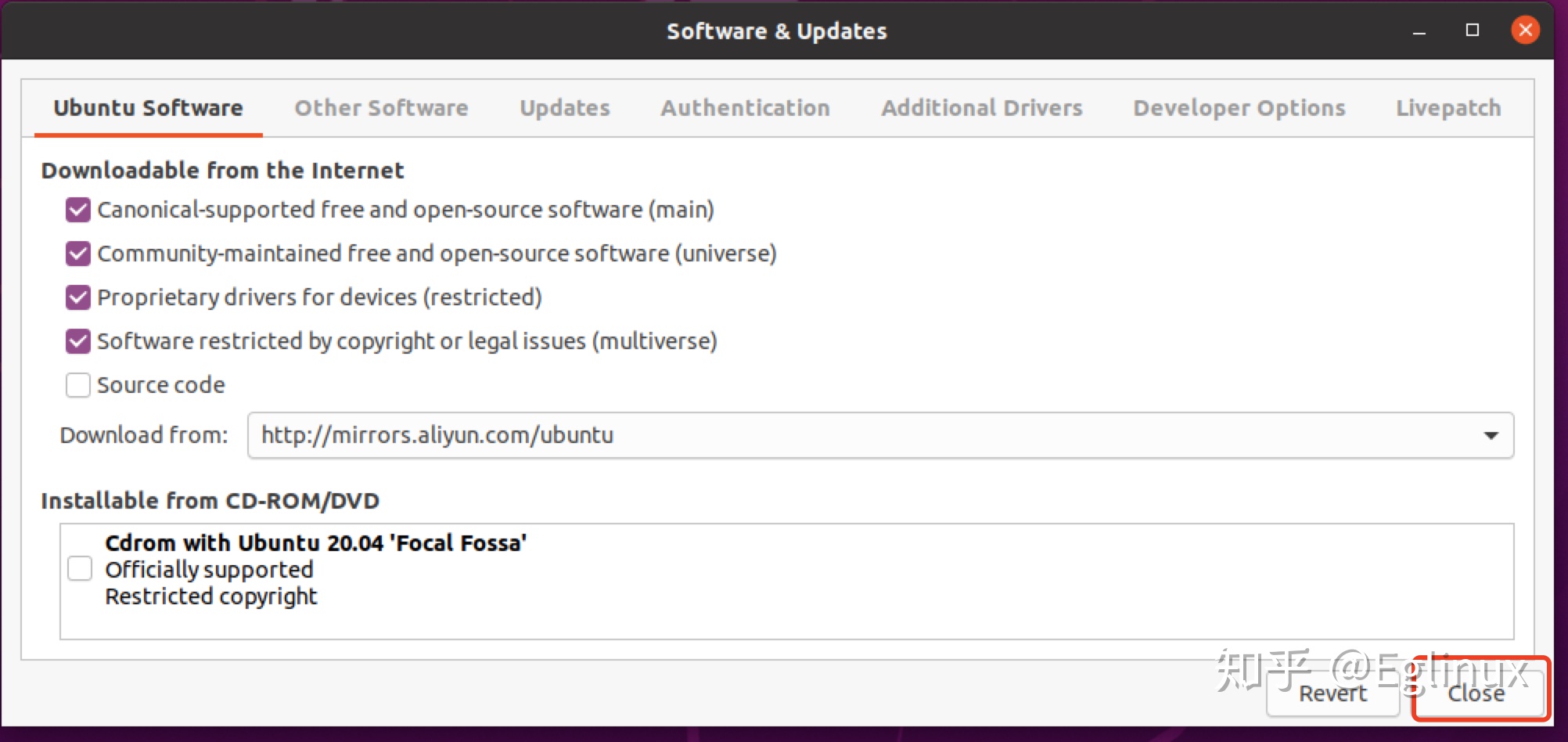Click the 'Installable from CD-ROM/DVD' heading

(x=210, y=500)
